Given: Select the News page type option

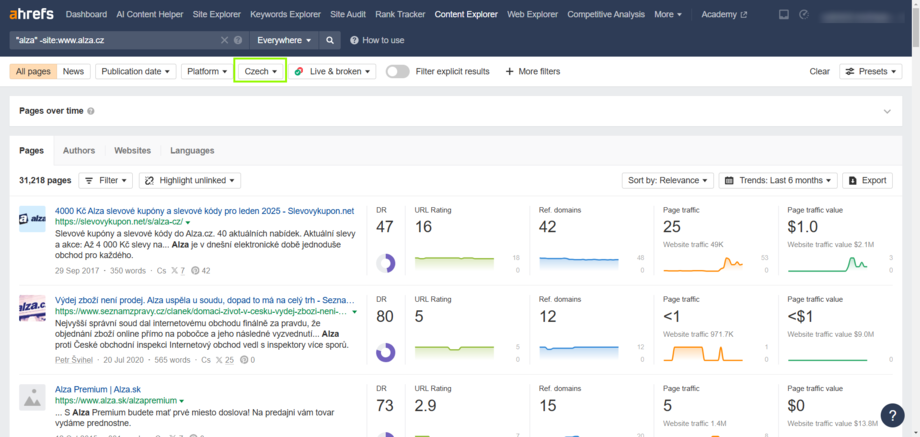Looking at the screenshot, I should [x=73, y=72].
